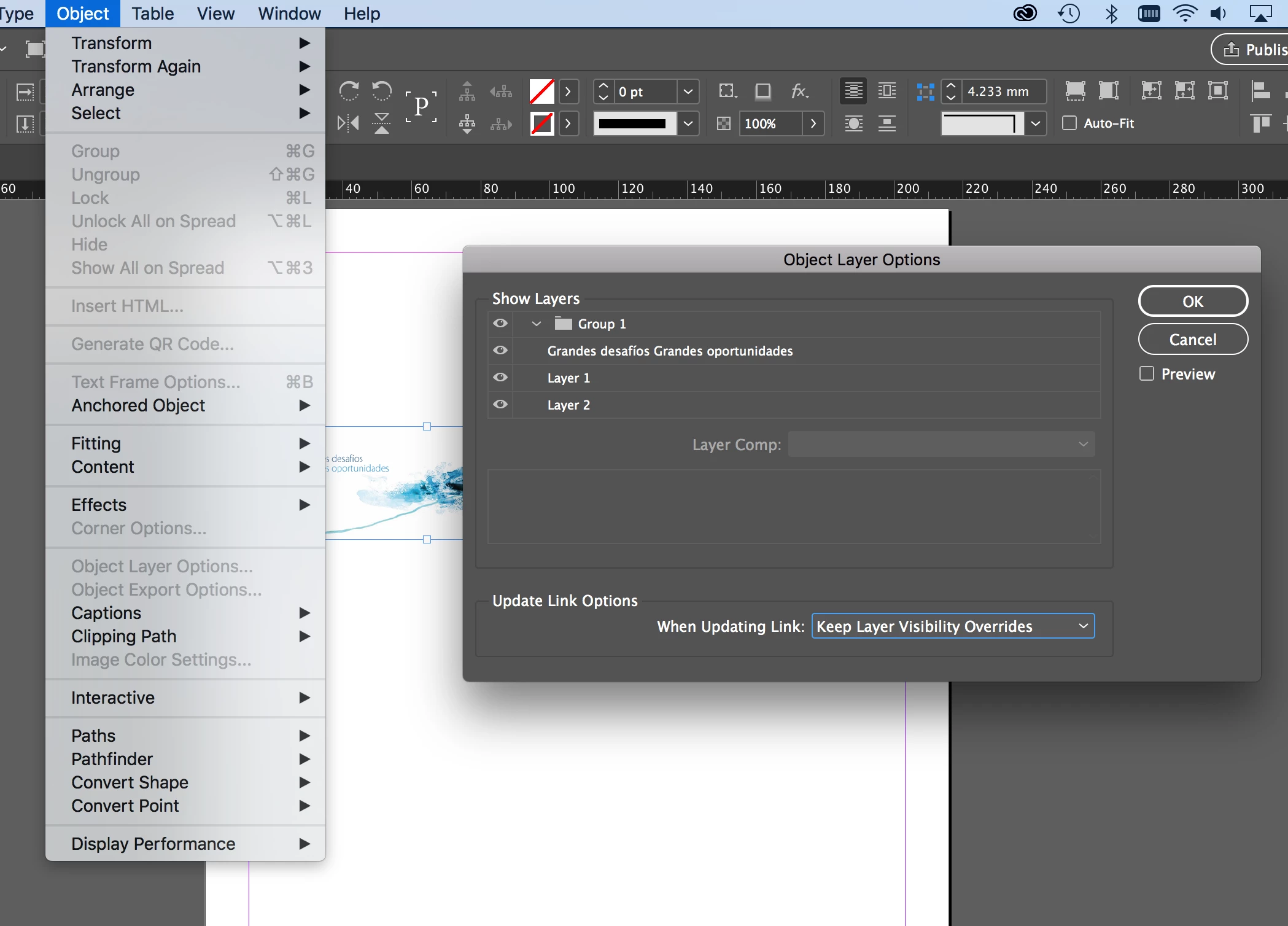Click the fill color swatch
This screenshot has height=926, width=1288.
pyautogui.click(x=541, y=91)
